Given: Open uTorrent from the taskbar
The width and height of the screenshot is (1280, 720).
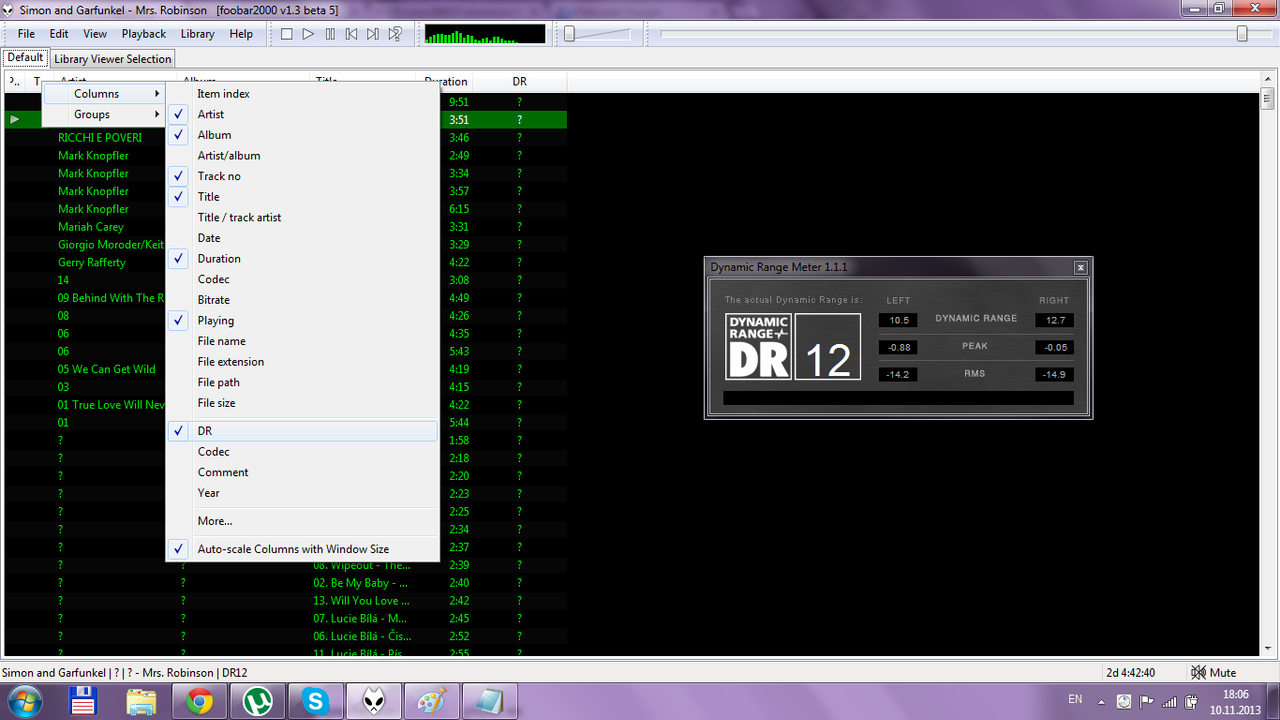Looking at the screenshot, I should tap(258, 701).
